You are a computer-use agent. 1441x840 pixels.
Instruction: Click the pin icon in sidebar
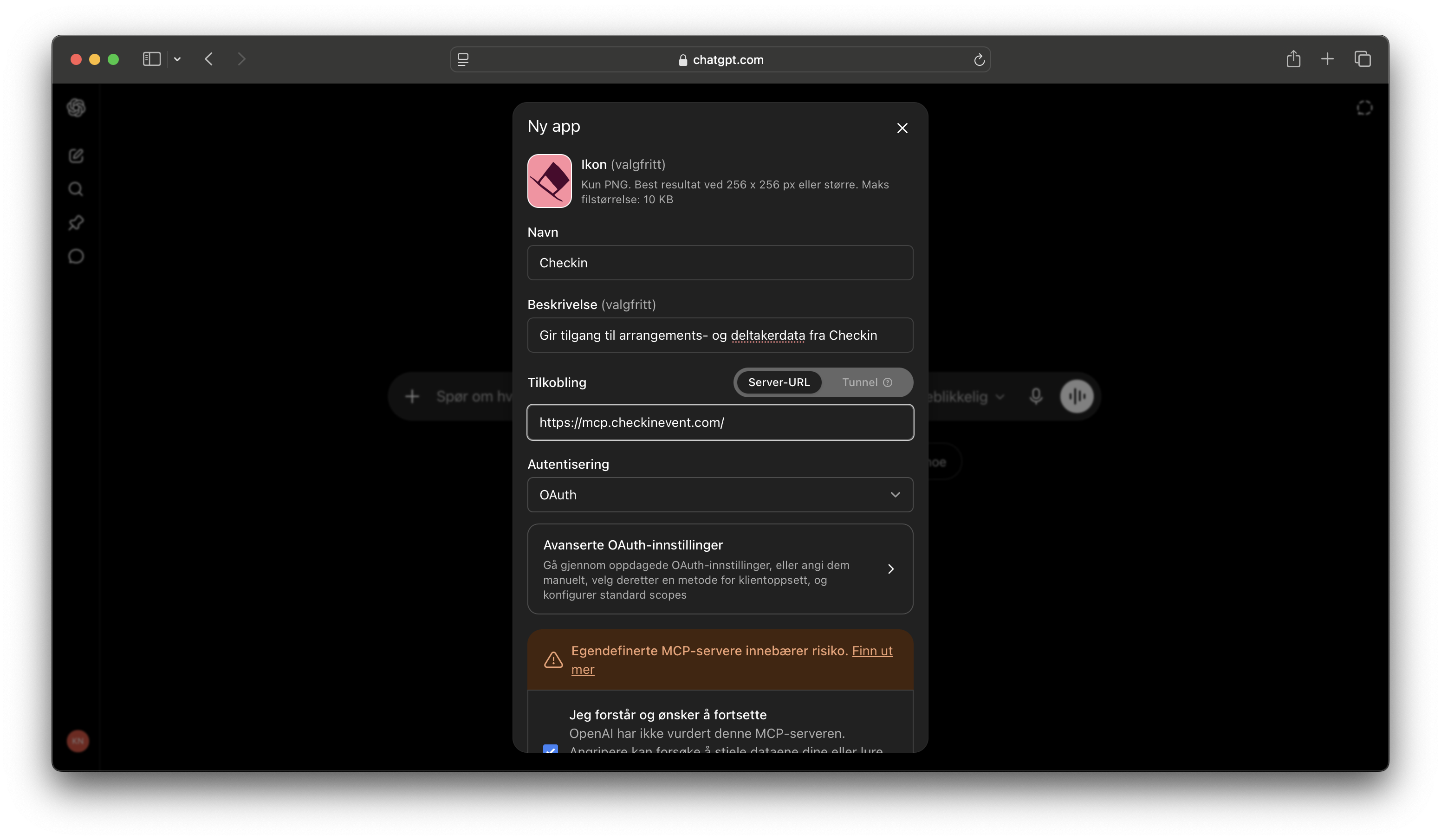pyautogui.click(x=76, y=222)
